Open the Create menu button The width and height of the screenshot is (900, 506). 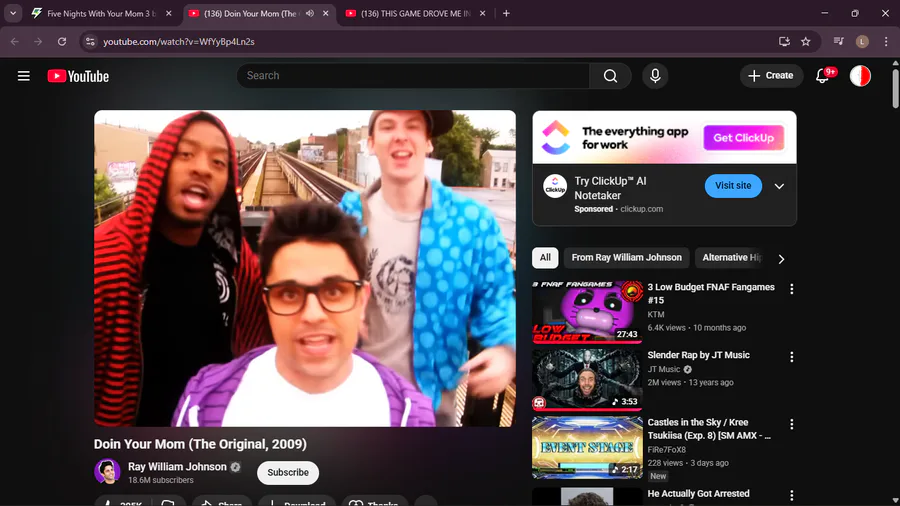[x=771, y=76]
